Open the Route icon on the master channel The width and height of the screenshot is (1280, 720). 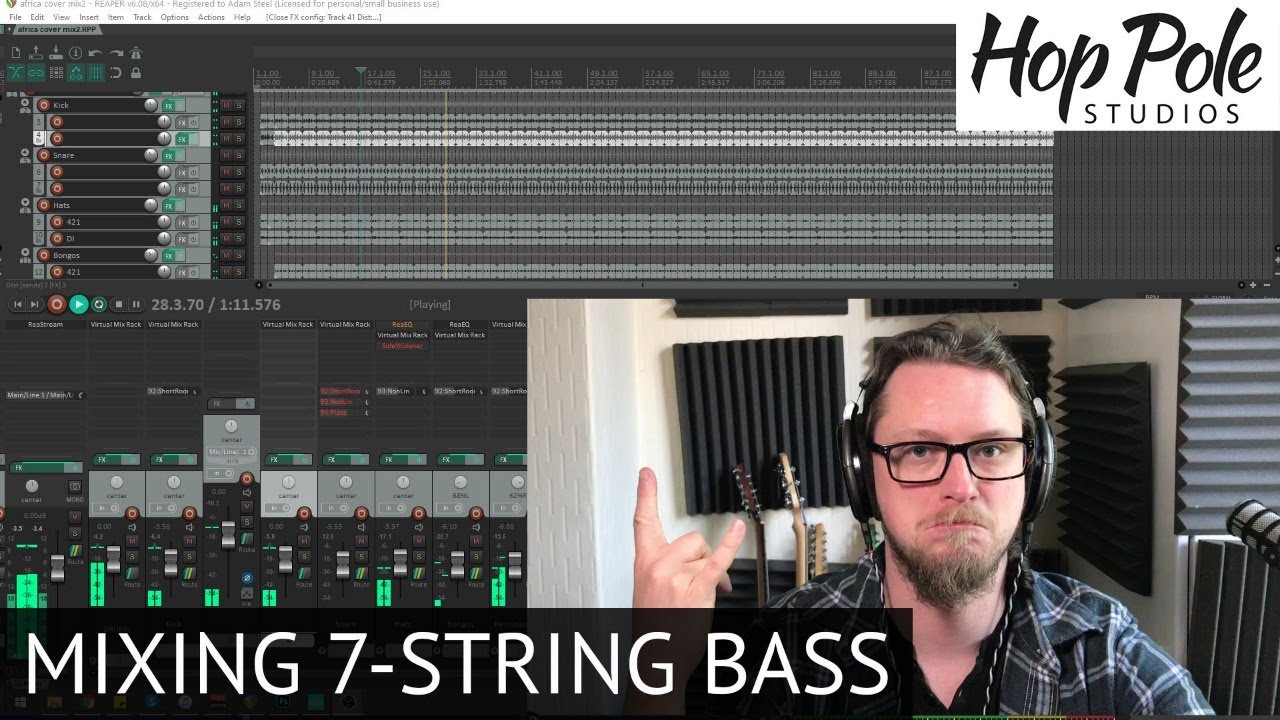click(75, 551)
